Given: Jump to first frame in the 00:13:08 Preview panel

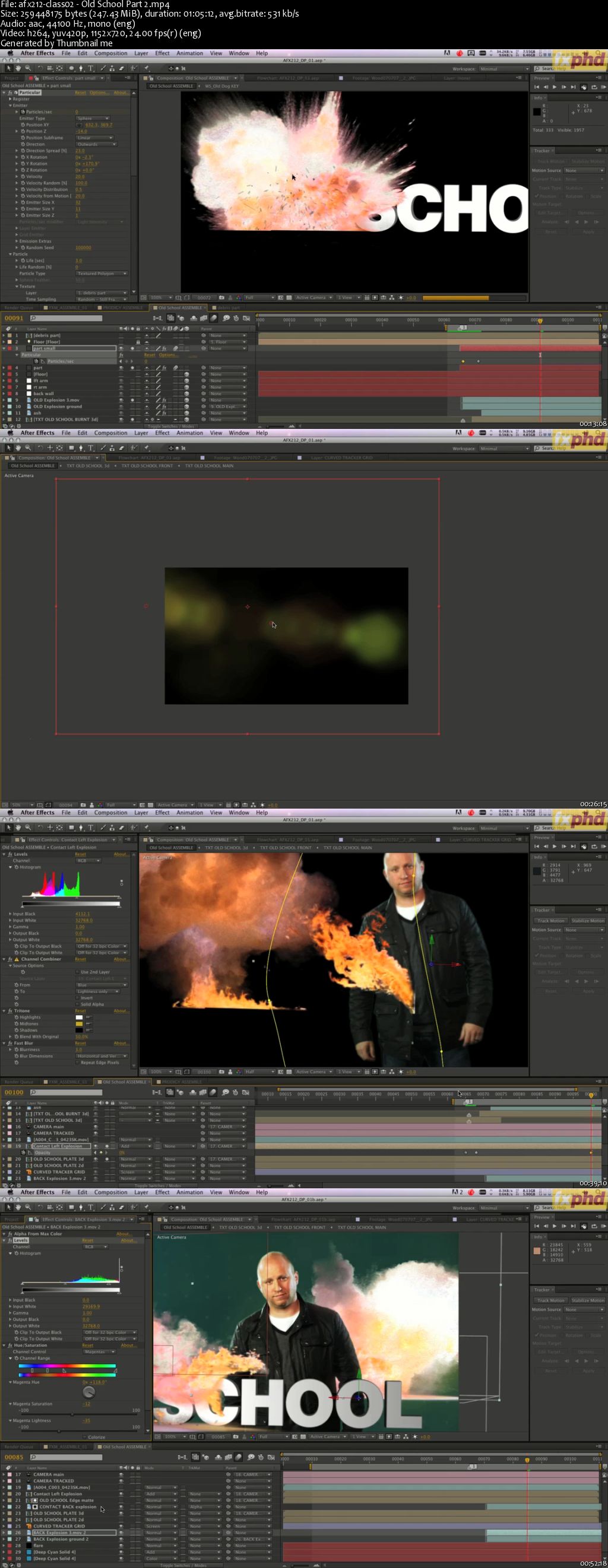Looking at the screenshot, I should pyautogui.click(x=537, y=87).
